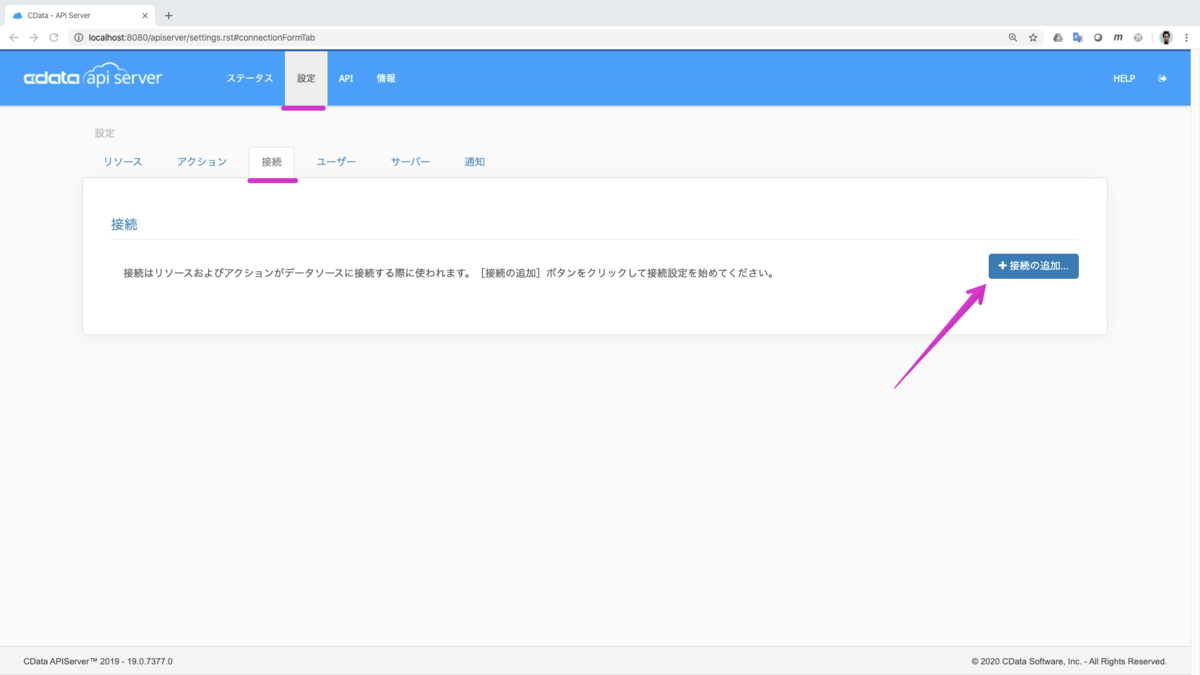This screenshot has height=675, width=1200.
Task: Click the browser forward arrow
Action: 33,38
